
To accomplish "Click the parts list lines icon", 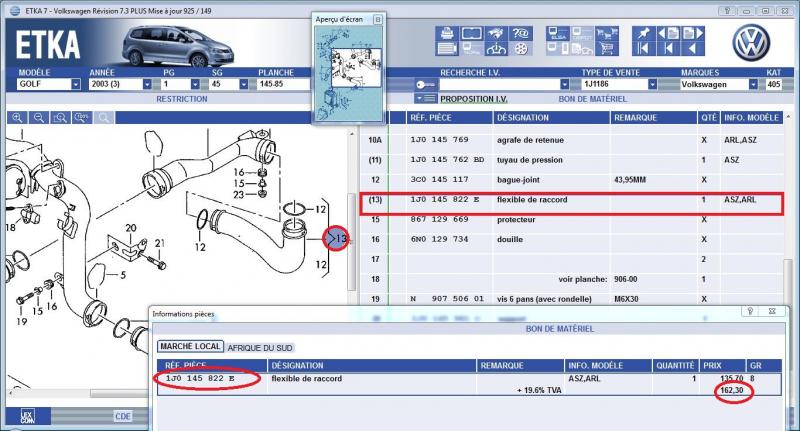I will pos(447,48).
